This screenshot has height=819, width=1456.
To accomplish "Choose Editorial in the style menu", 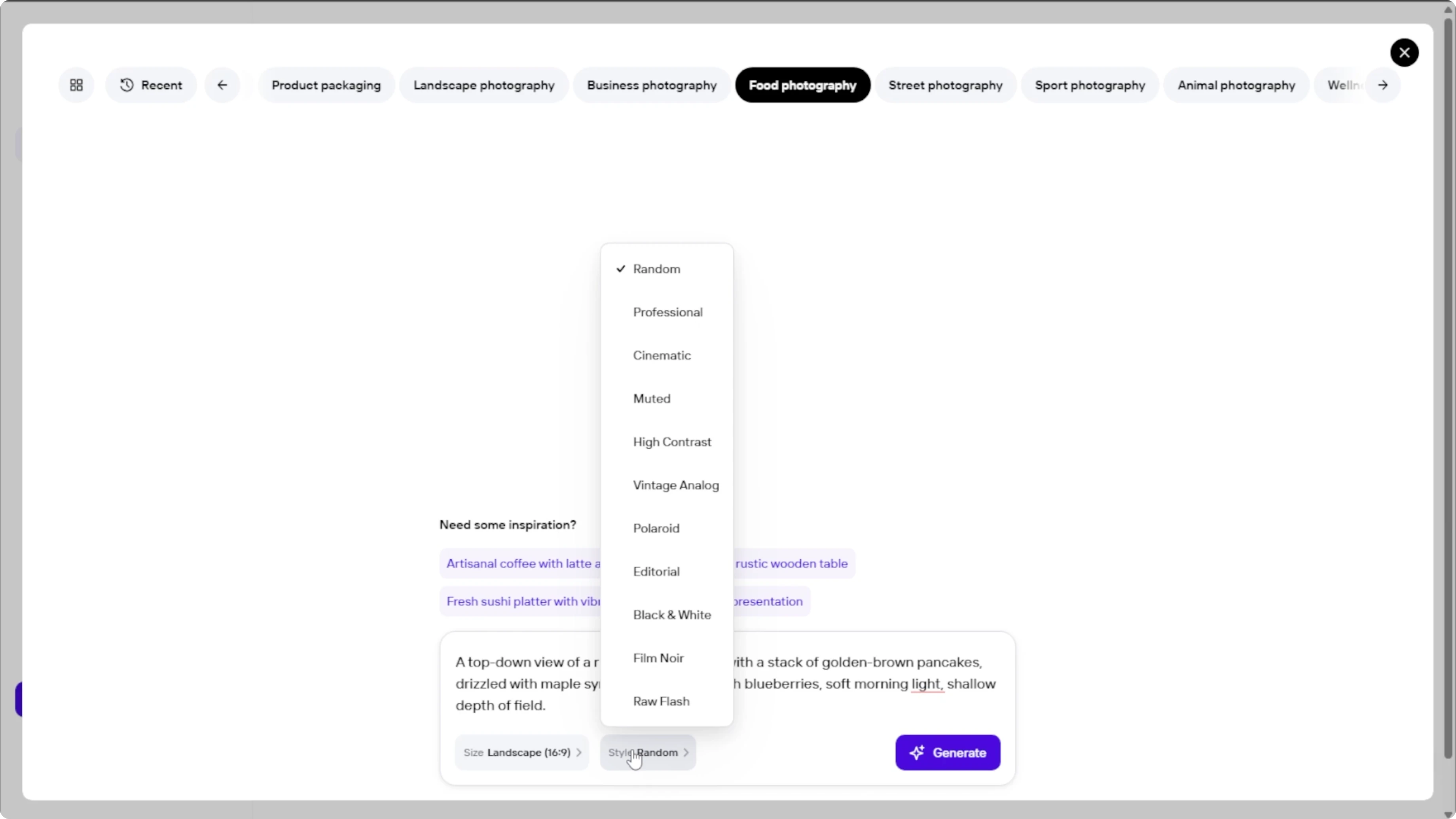I will pos(667,571).
